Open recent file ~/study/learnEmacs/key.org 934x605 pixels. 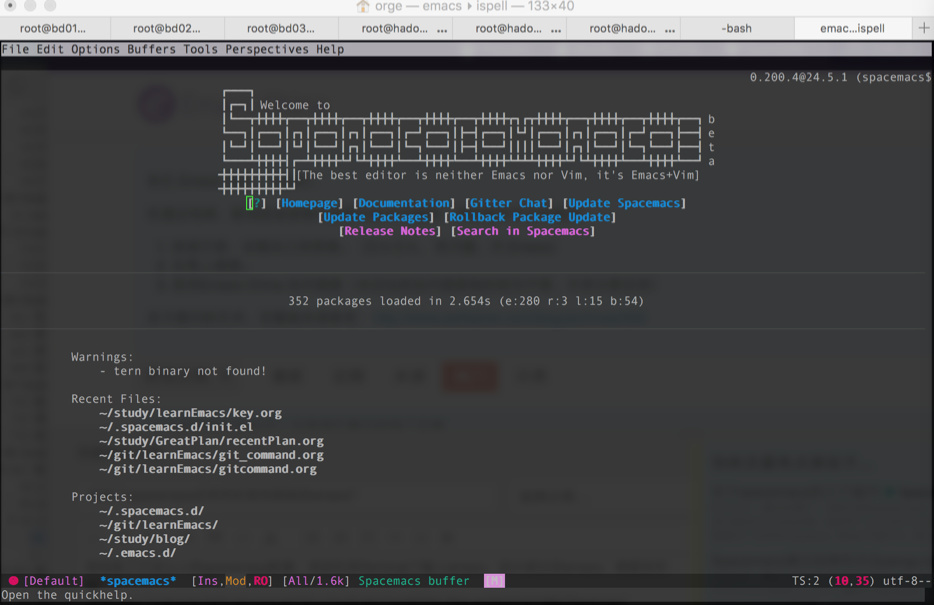point(191,413)
